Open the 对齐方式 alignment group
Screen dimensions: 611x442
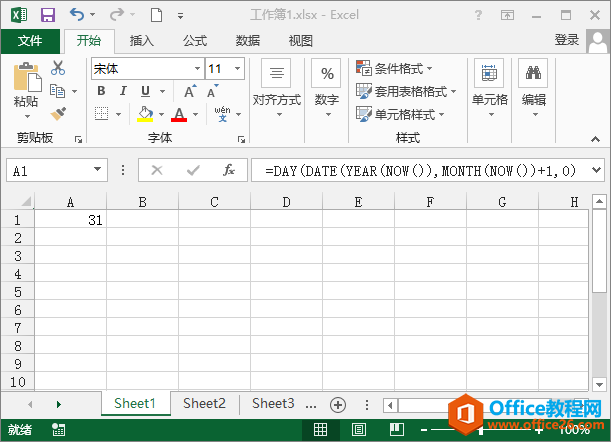coord(277,88)
